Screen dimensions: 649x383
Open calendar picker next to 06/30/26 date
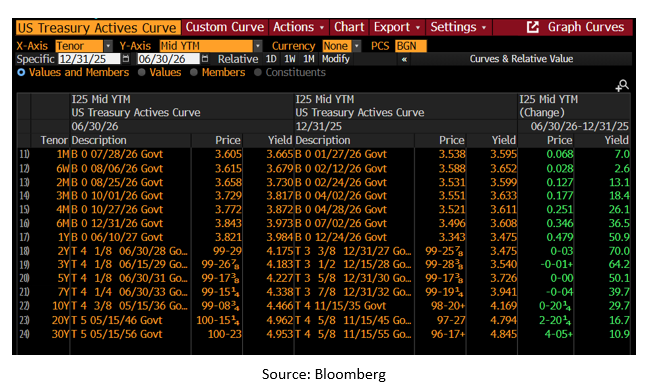click(205, 59)
